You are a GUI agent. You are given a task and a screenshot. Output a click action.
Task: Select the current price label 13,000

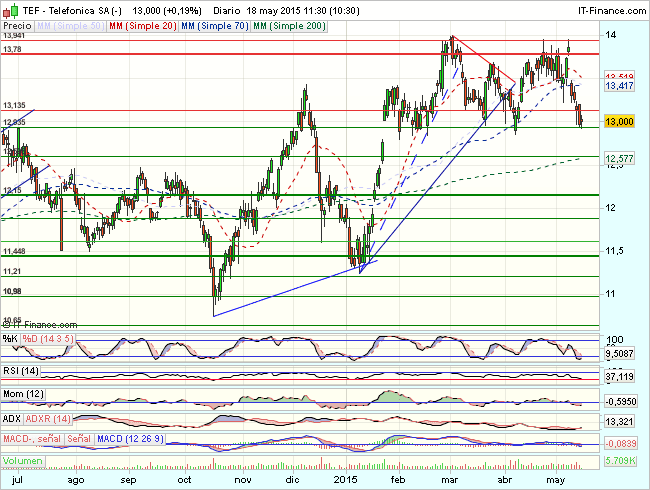point(619,121)
